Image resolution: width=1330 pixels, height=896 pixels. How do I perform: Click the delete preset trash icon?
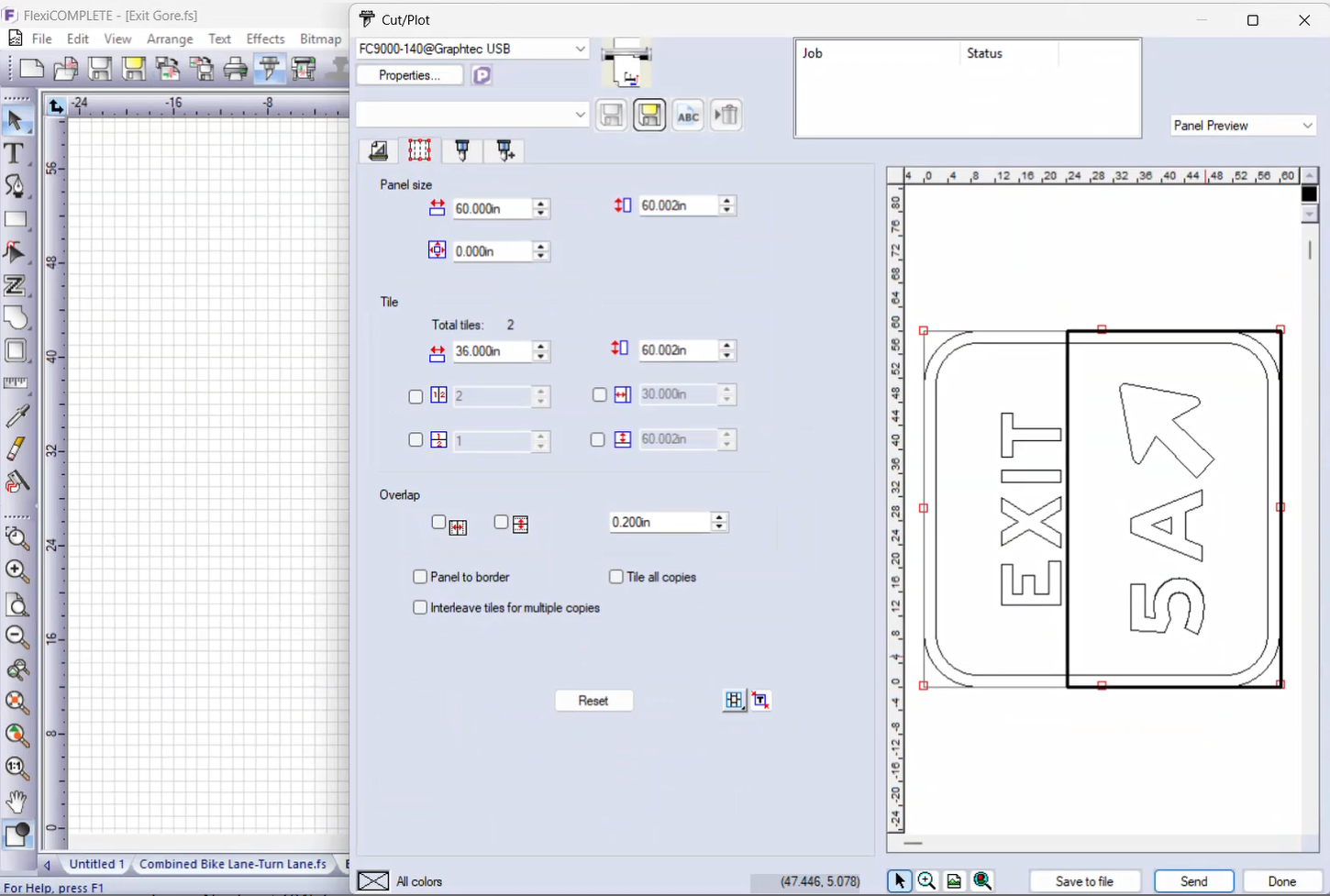pyautogui.click(x=726, y=116)
